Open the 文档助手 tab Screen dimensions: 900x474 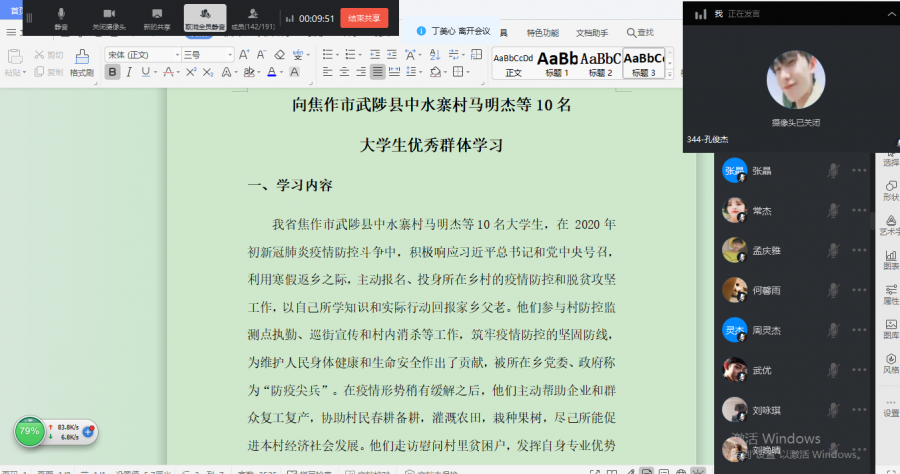coord(592,33)
